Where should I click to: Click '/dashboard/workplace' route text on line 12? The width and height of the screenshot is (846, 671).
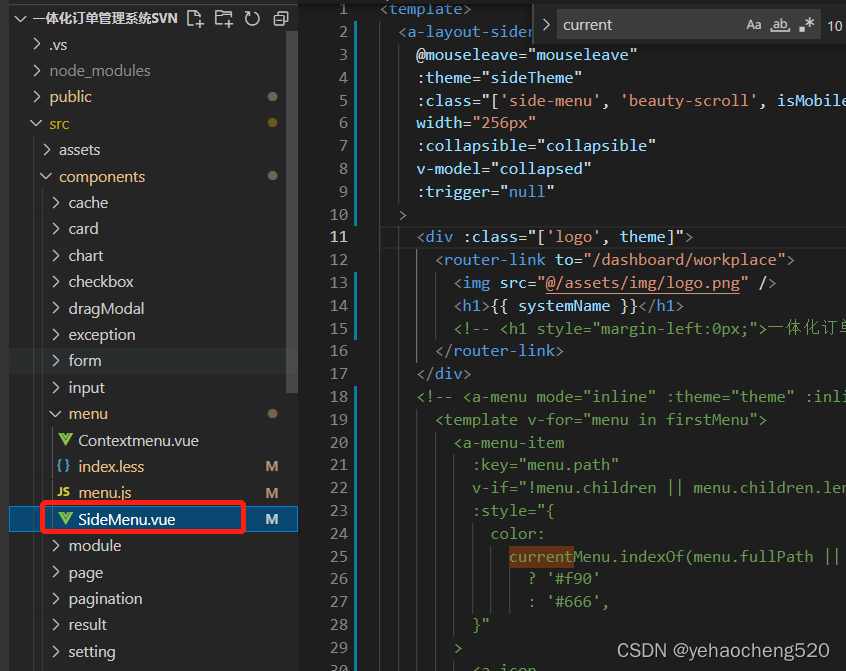(684, 260)
